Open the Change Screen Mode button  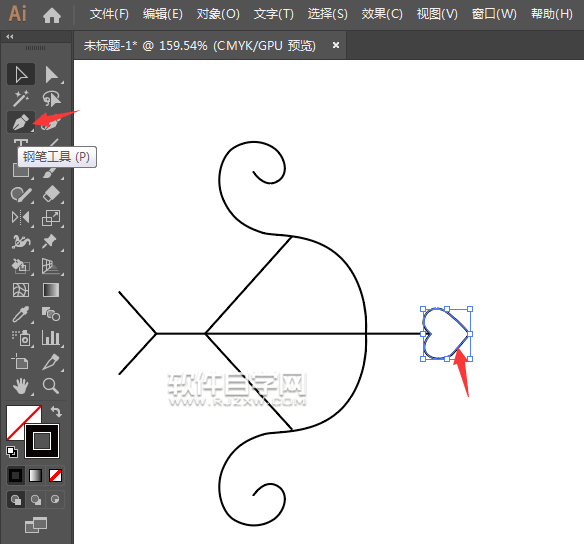(36, 525)
